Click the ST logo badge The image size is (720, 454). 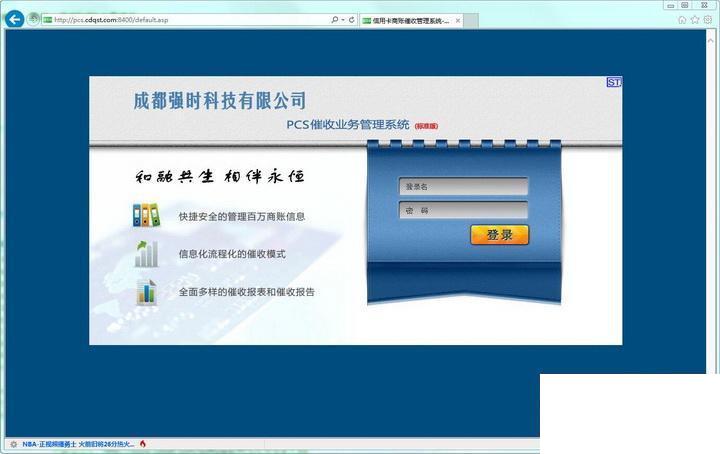[614, 82]
